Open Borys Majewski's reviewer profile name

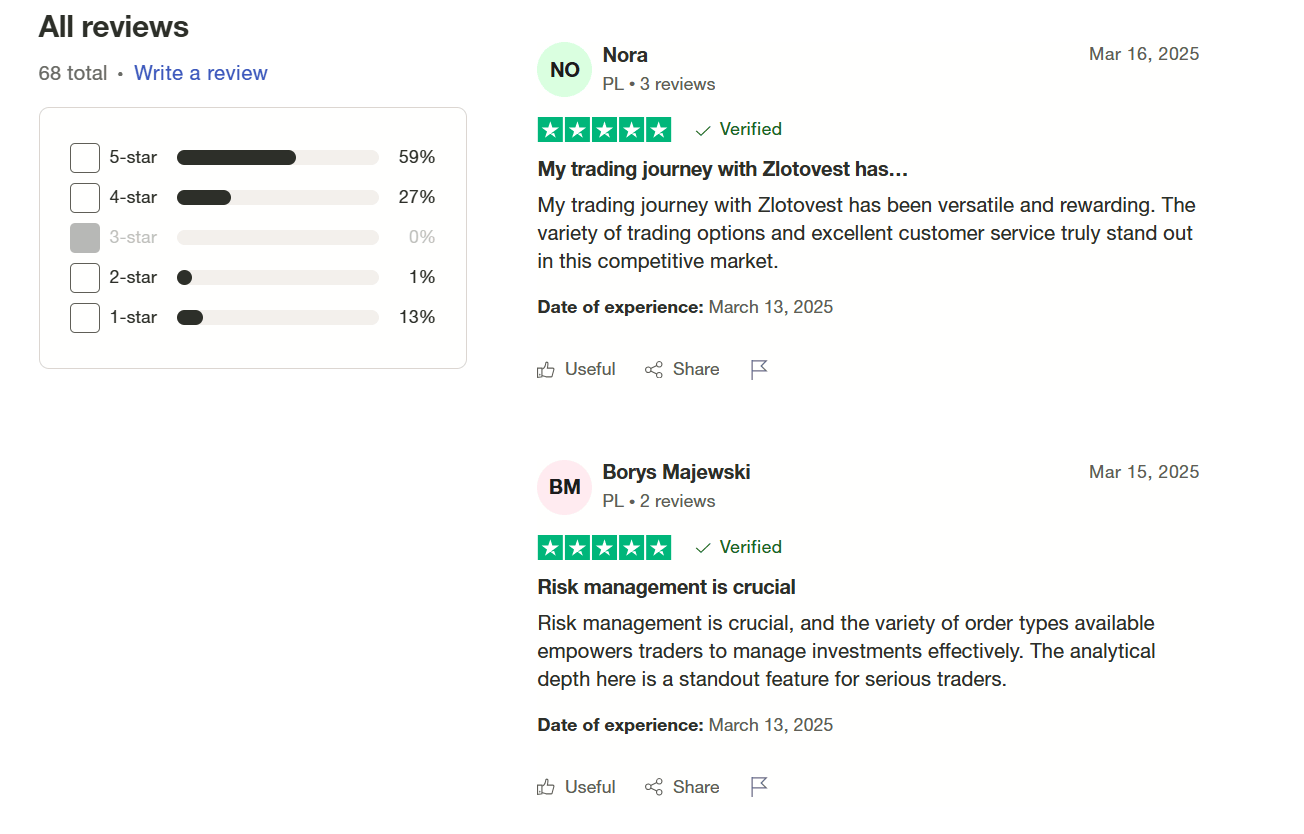point(677,472)
